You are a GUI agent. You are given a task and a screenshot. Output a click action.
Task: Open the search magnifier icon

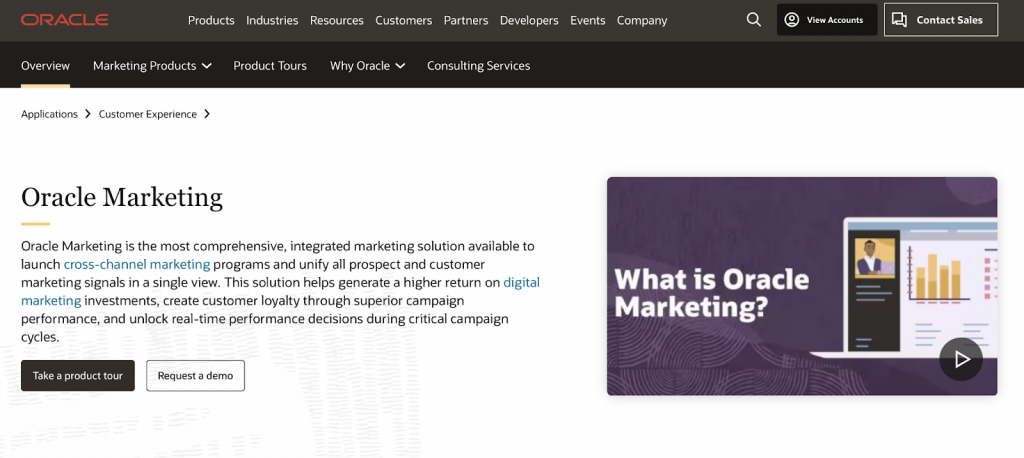(754, 20)
